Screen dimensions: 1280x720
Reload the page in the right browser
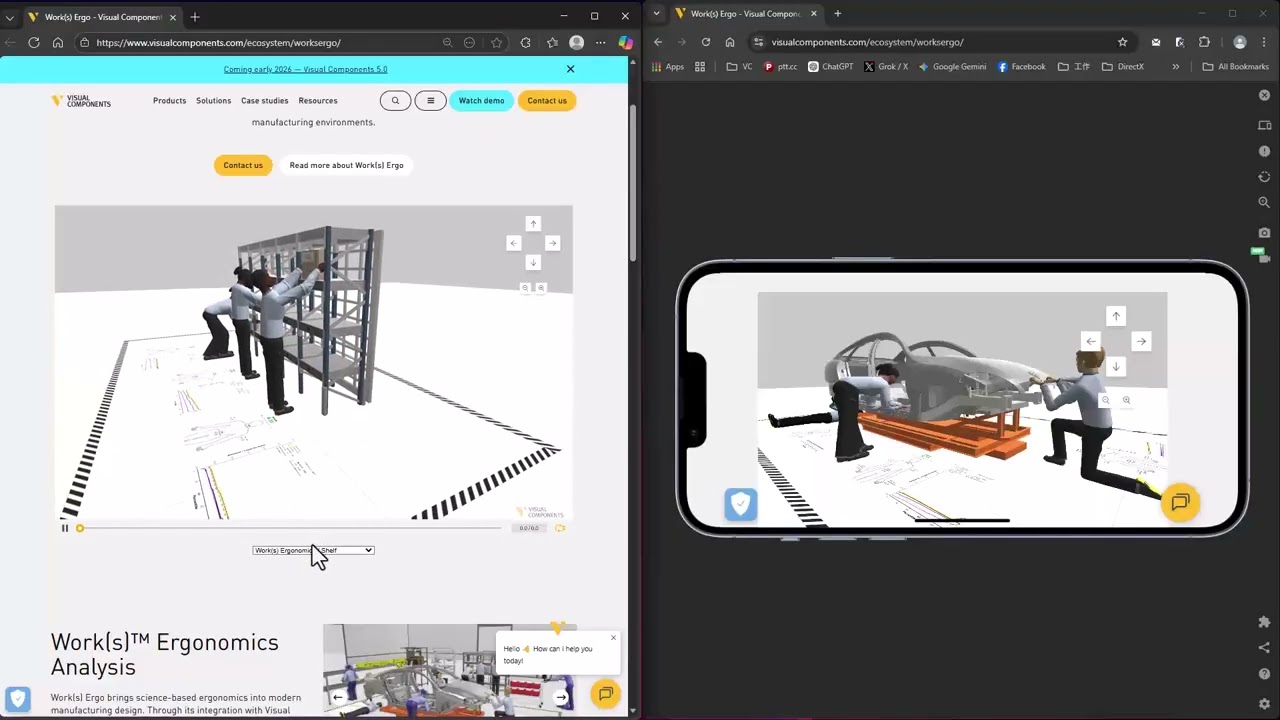pyautogui.click(x=706, y=42)
